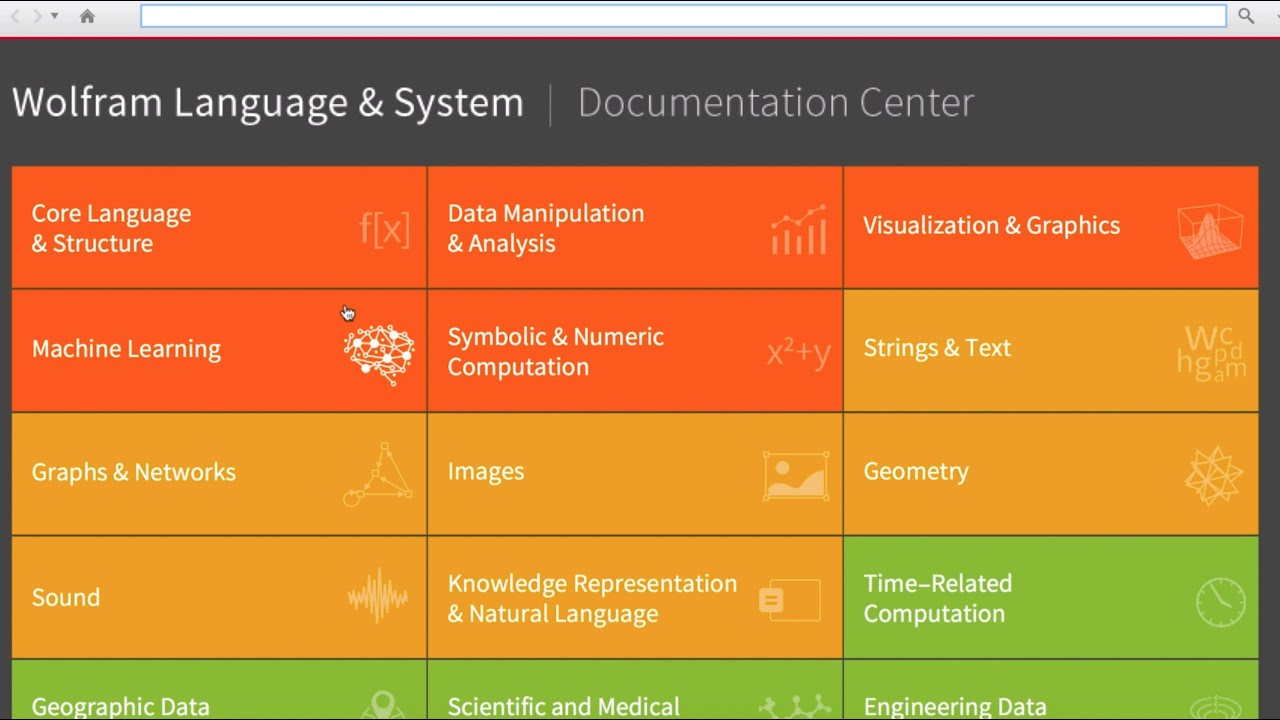The image size is (1280, 720).
Task: Click the clock icon for Time-Related Computation
Action: click(x=1221, y=602)
